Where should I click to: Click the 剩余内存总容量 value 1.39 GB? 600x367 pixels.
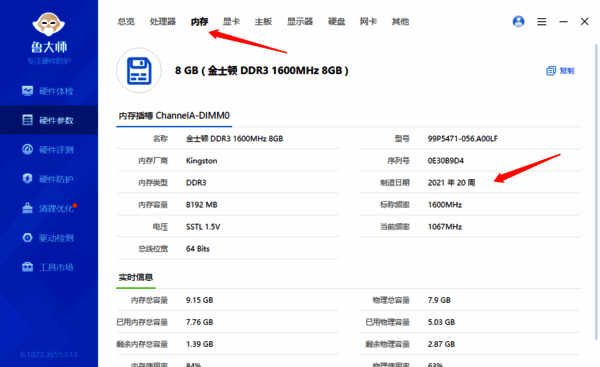pos(199,344)
